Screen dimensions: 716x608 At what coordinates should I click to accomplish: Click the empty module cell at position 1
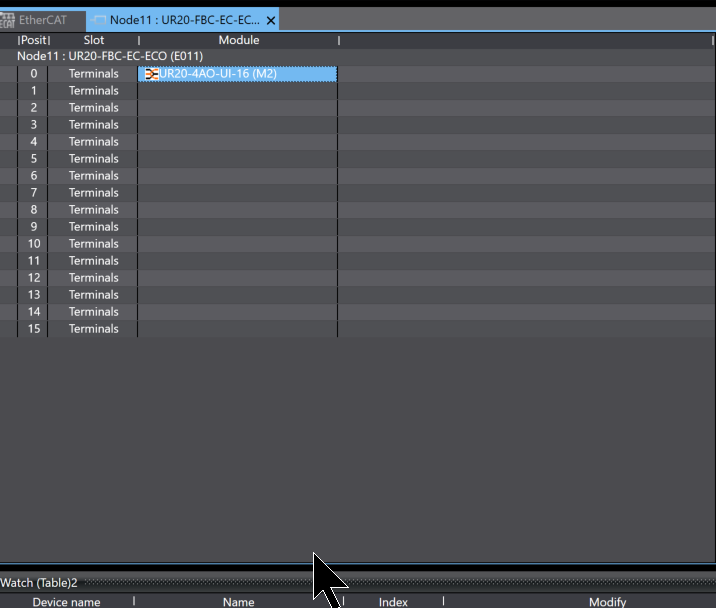click(x=237, y=91)
